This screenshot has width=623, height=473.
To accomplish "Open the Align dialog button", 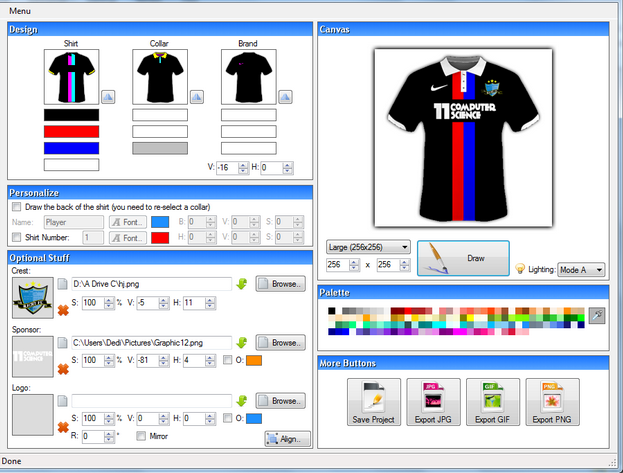I will pos(288,439).
